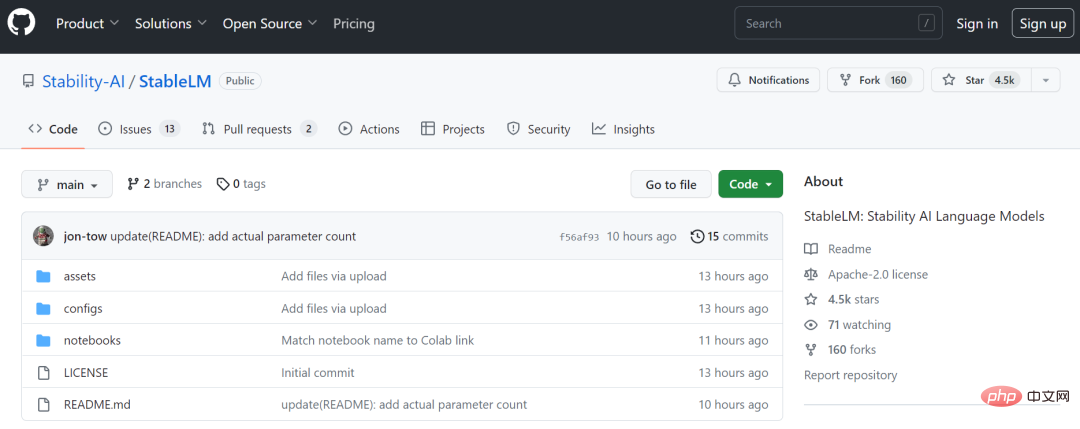Open the Pull requests tab
Viewport: 1080px width, 429px height.
pos(259,129)
